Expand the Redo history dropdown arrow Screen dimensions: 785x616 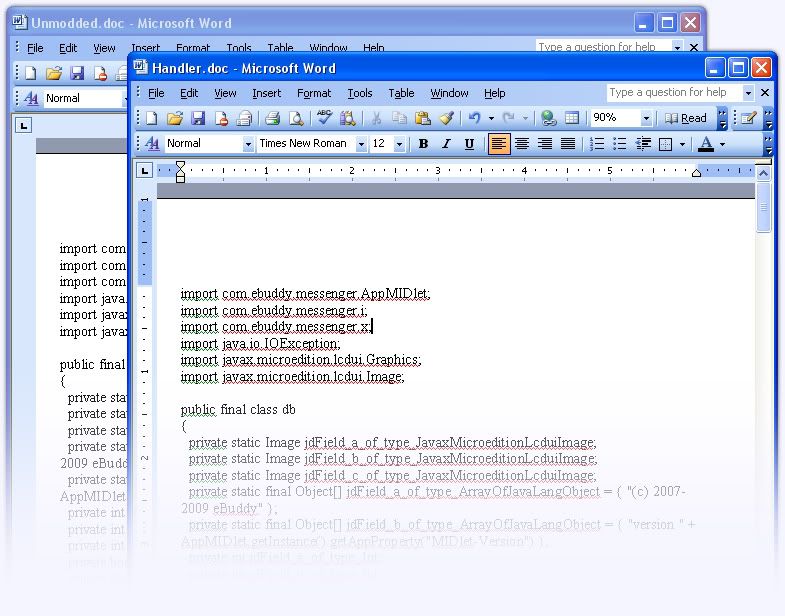[x=525, y=119]
